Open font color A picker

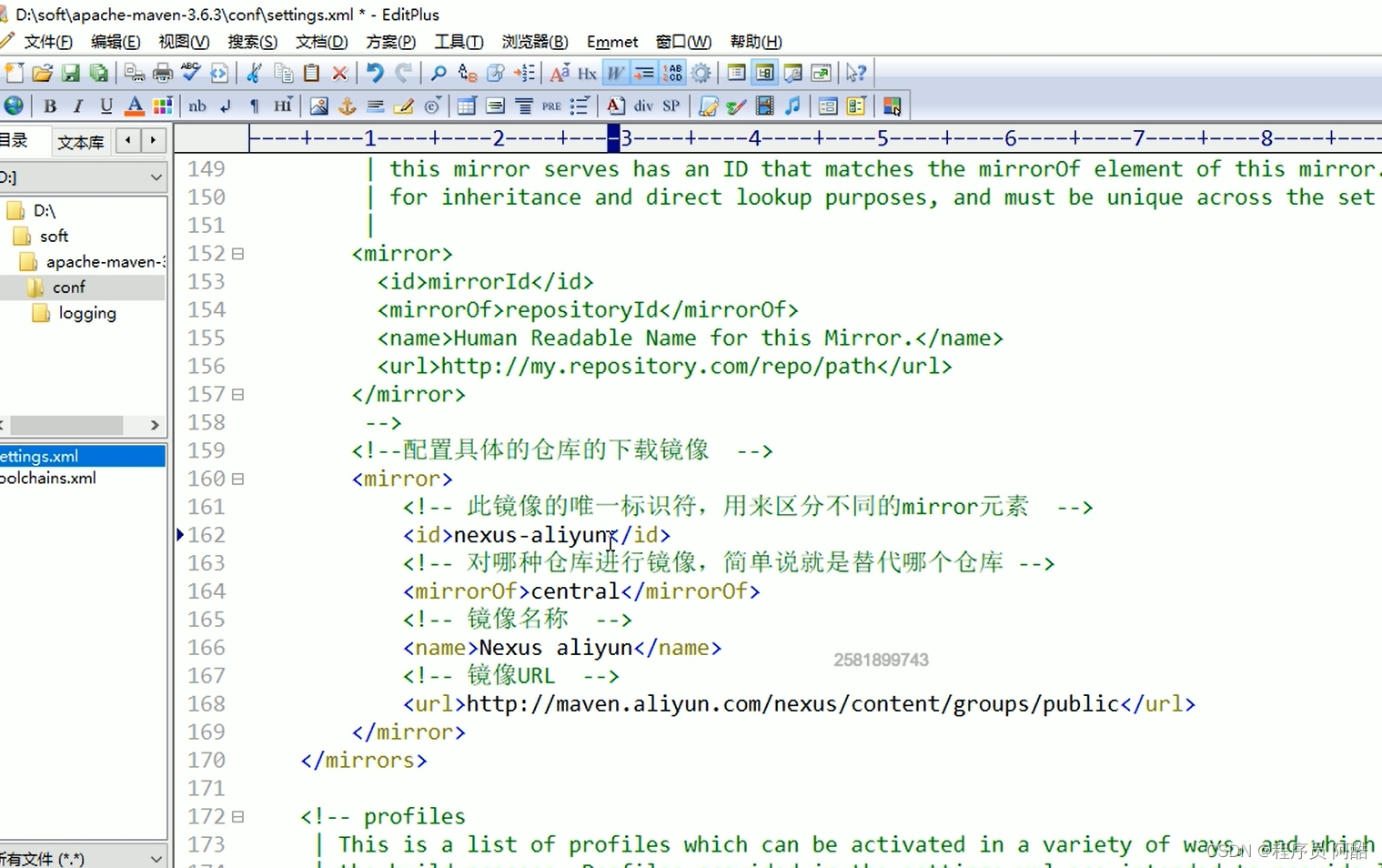coord(135,106)
